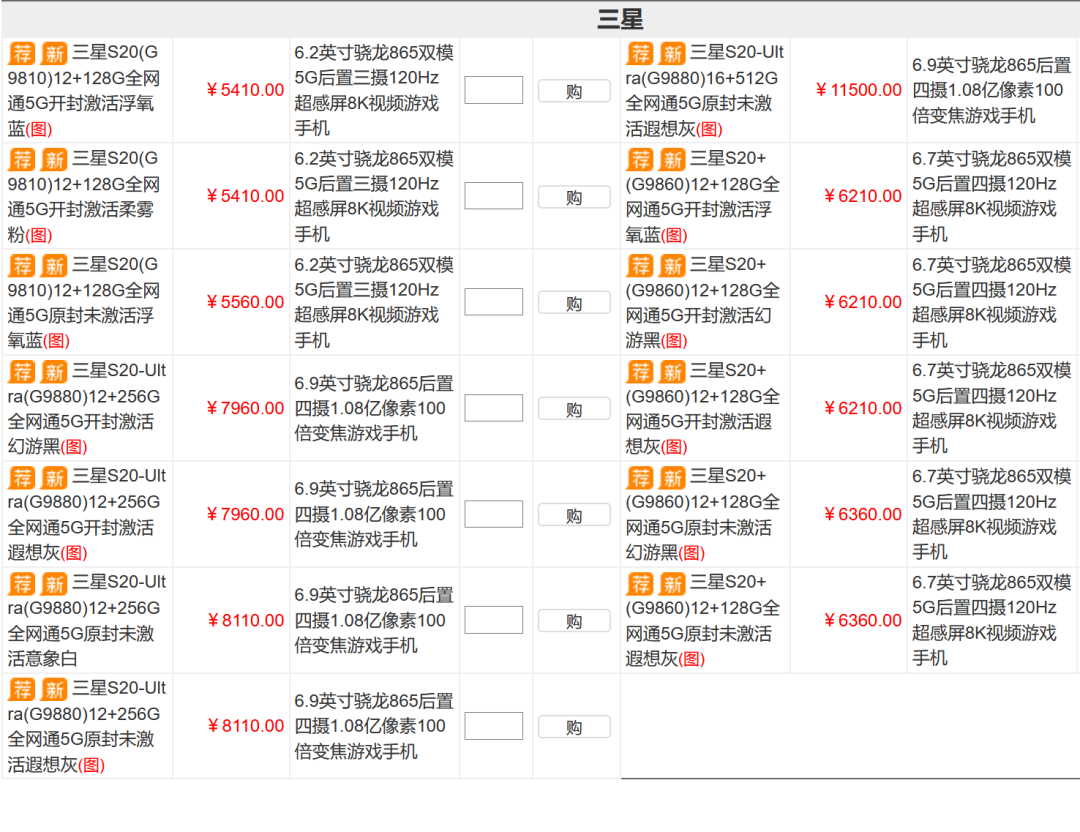Click 购 for S20-Ultra 12+256G 开封激活幻游黑
Viewport: 1080px width, 832px height.
pyautogui.click(x=574, y=409)
